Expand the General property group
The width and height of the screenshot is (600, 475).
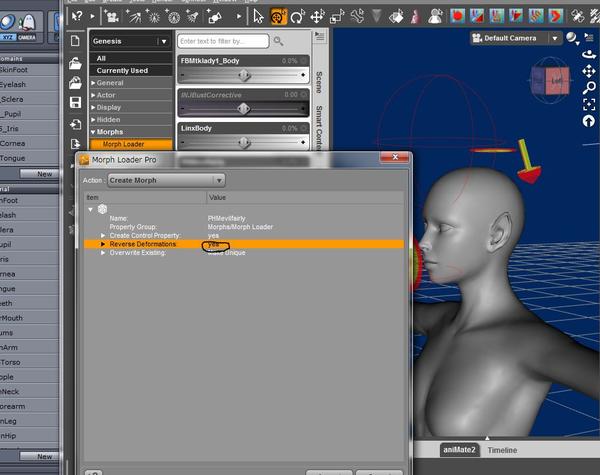click(93, 83)
